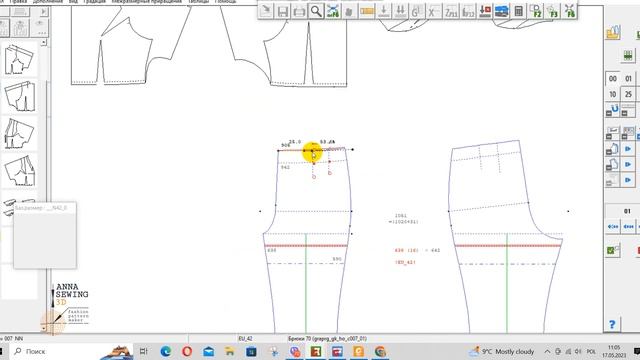
Task: Click the F3 toolbar icon
Action: 552,11
